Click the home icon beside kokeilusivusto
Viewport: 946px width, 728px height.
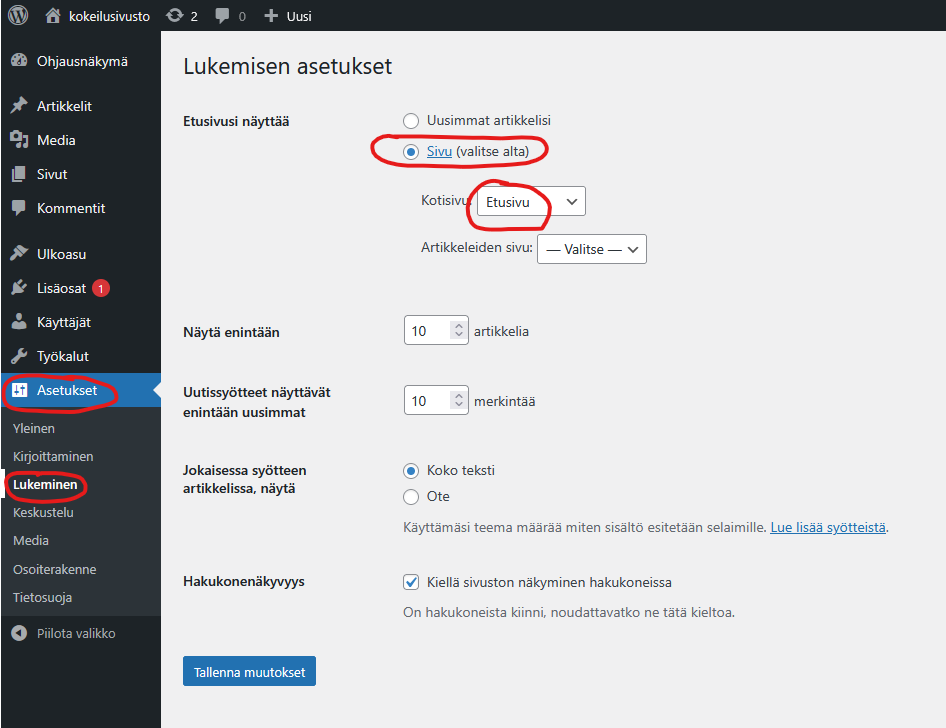(53, 16)
